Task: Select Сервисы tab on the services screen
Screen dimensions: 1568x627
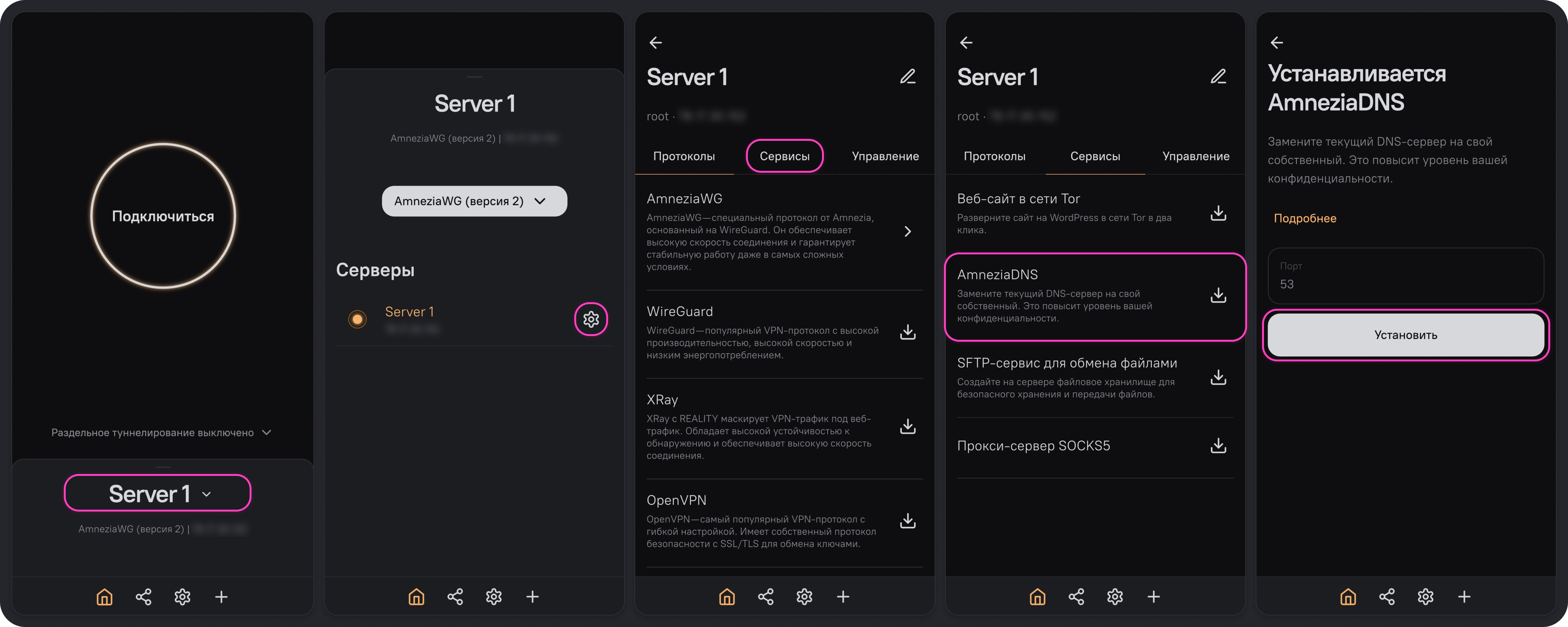Action: pyautogui.click(x=1095, y=156)
